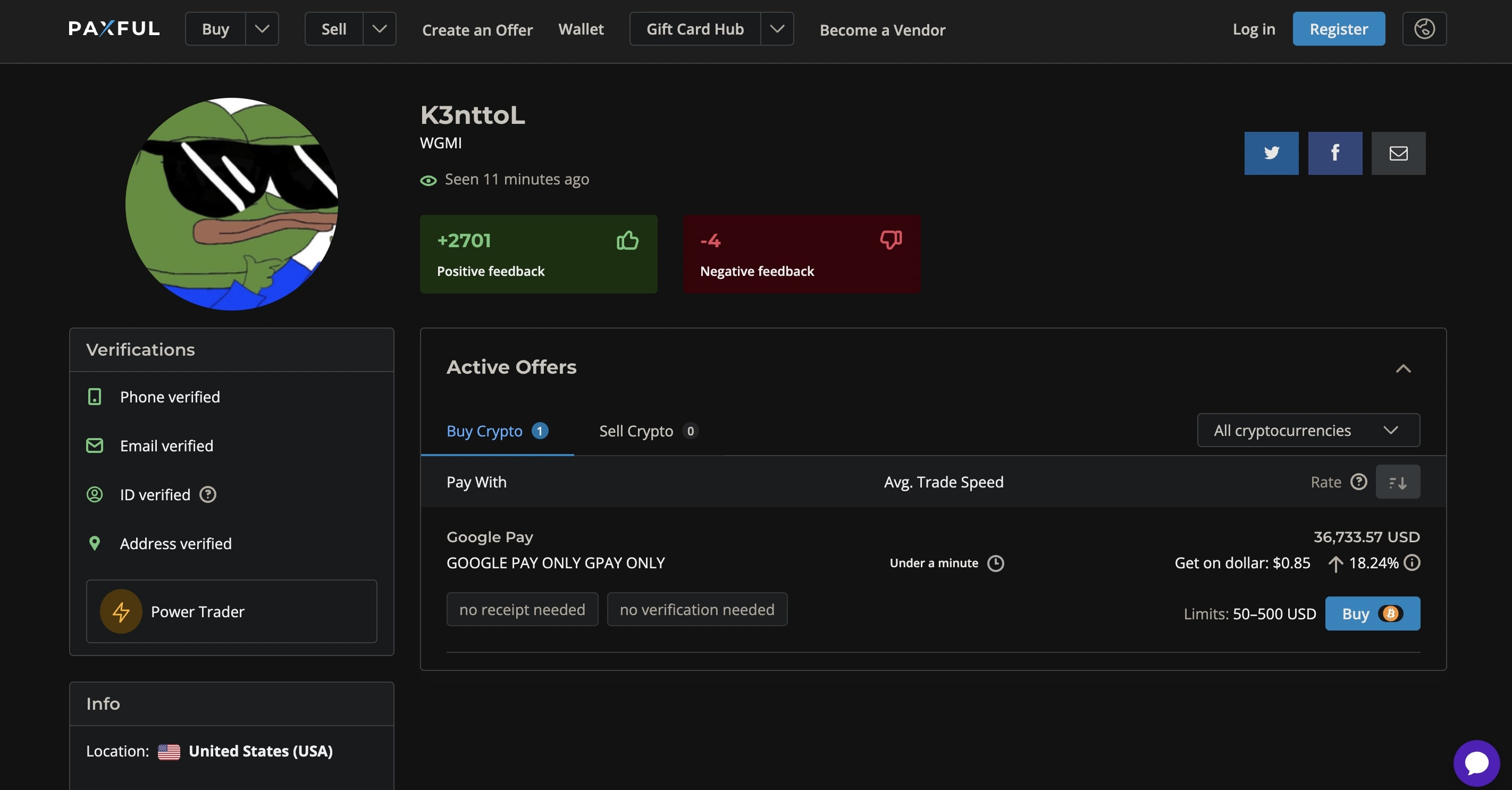Open the live chat bubble
Viewport: 1512px width, 790px height.
[1476, 763]
